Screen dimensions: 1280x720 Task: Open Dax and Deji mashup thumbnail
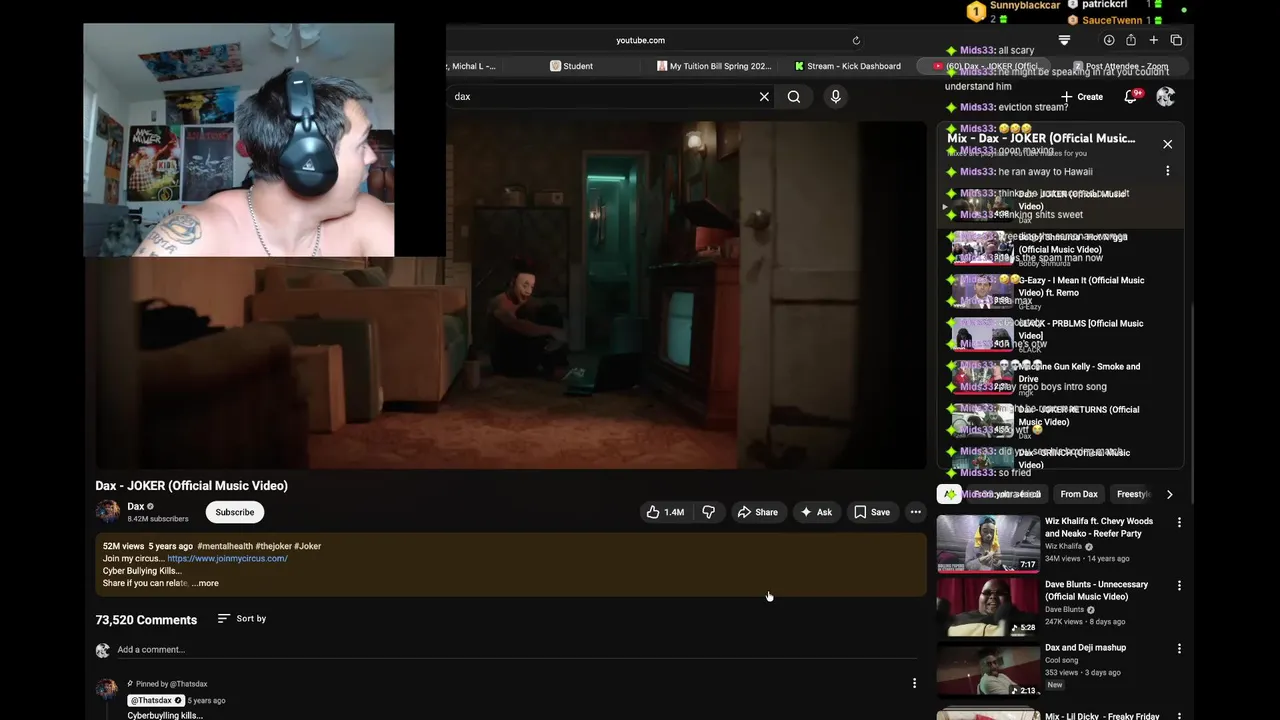pos(988,669)
